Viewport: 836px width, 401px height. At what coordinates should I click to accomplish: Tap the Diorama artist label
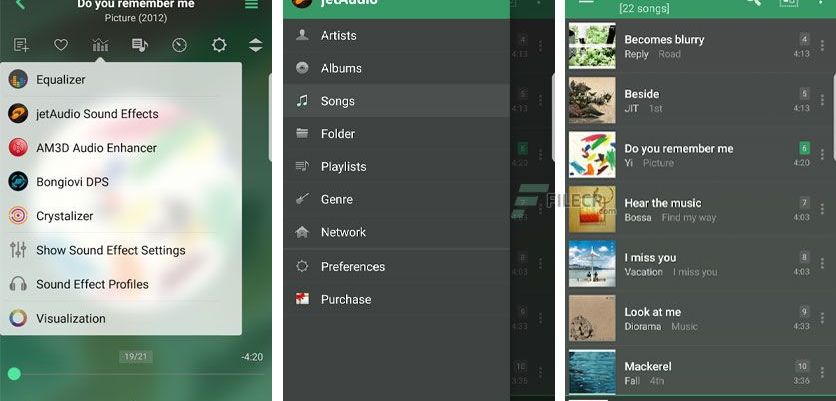(x=642, y=326)
